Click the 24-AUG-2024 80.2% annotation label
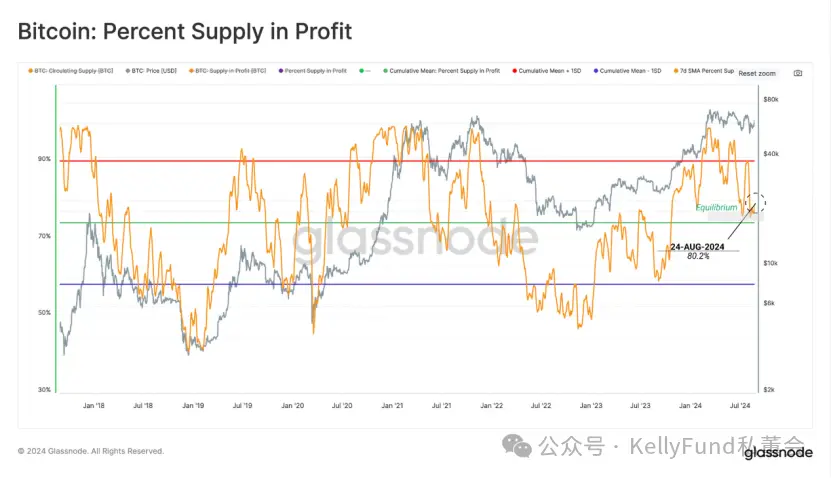 point(696,250)
